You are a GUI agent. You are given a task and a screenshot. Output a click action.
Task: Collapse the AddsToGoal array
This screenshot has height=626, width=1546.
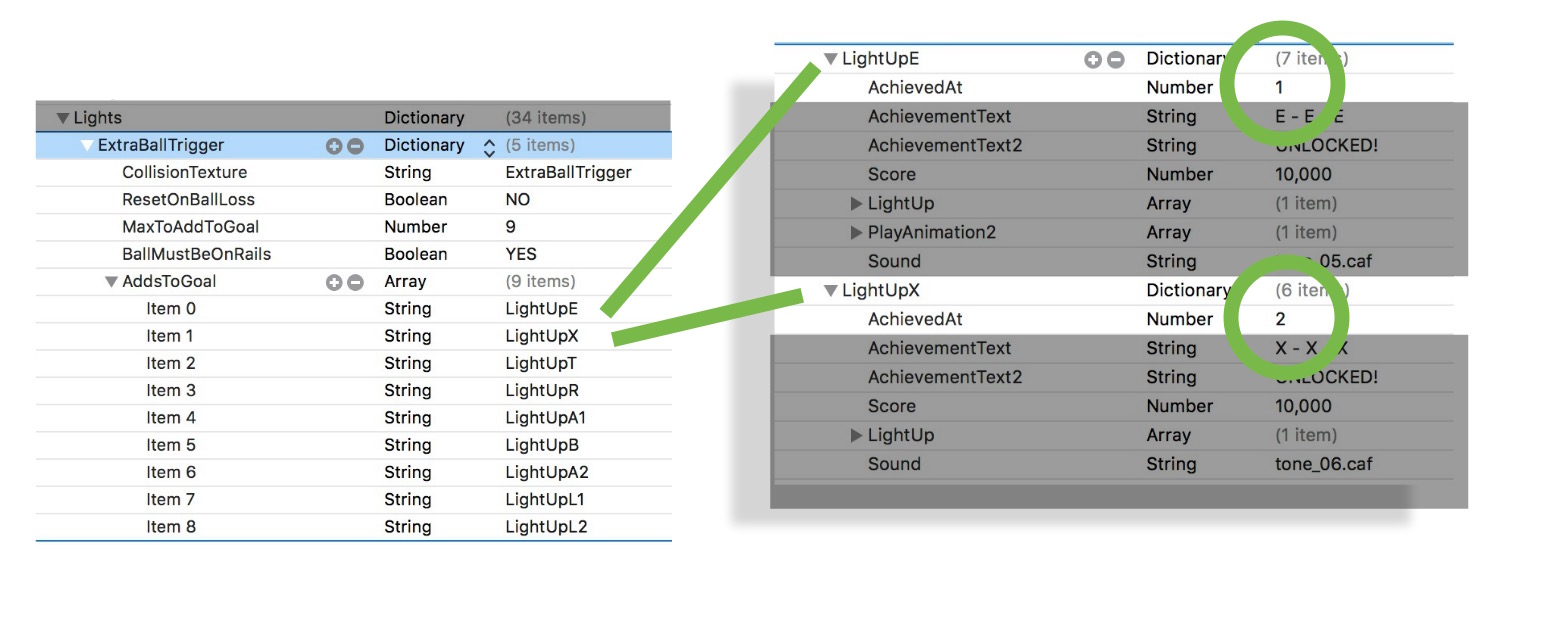(111, 282)
